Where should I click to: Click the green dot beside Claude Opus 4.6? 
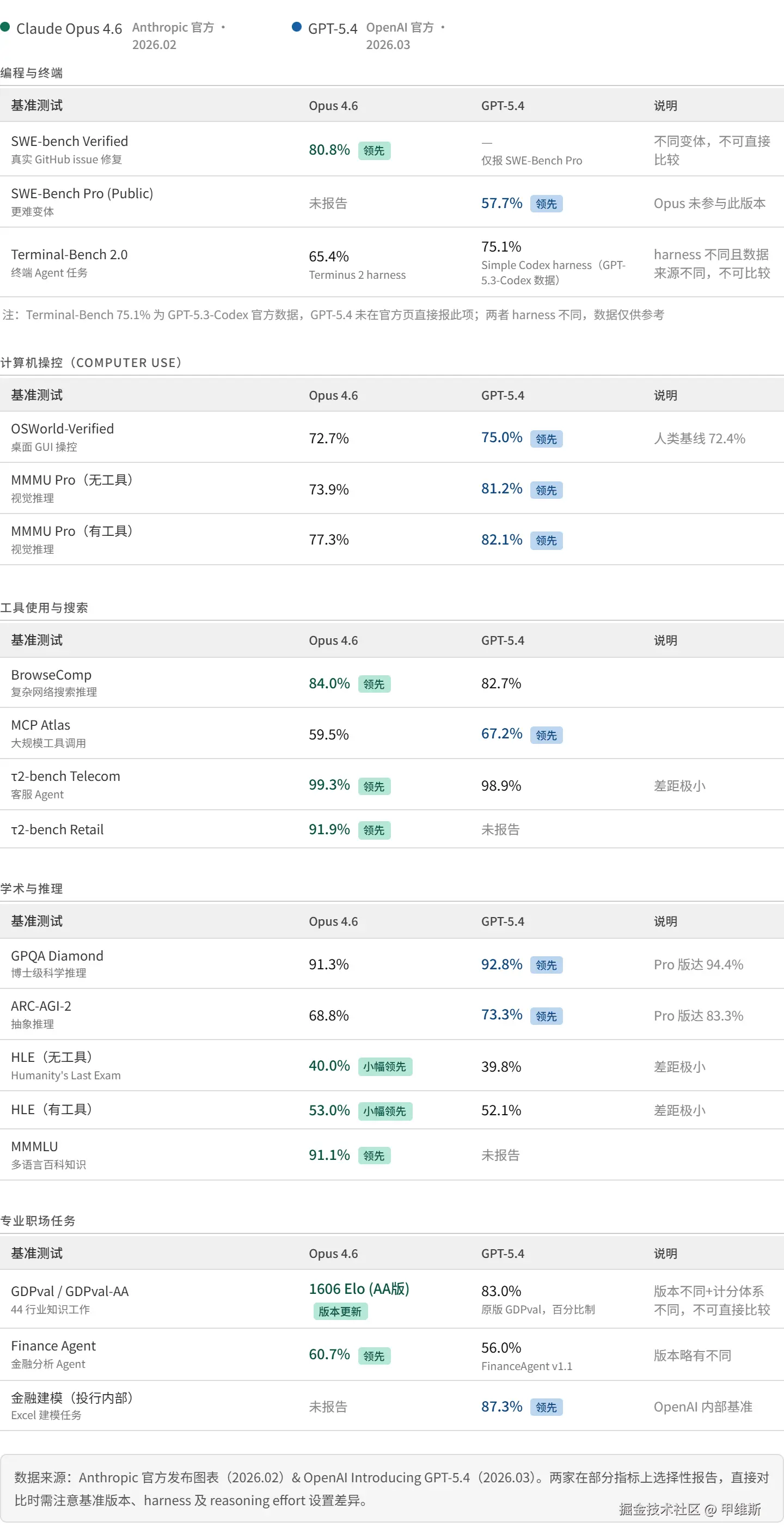[5, 27]
